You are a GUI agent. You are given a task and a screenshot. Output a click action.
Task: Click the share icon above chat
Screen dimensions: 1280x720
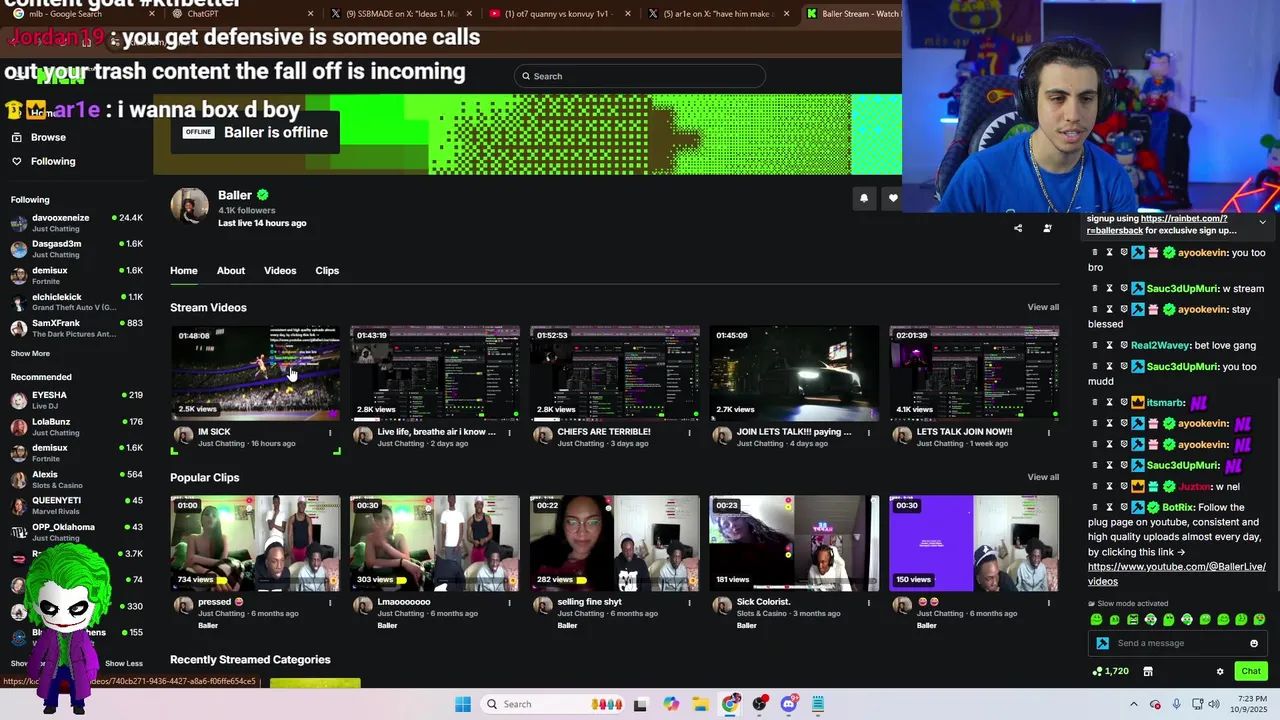1018,228
